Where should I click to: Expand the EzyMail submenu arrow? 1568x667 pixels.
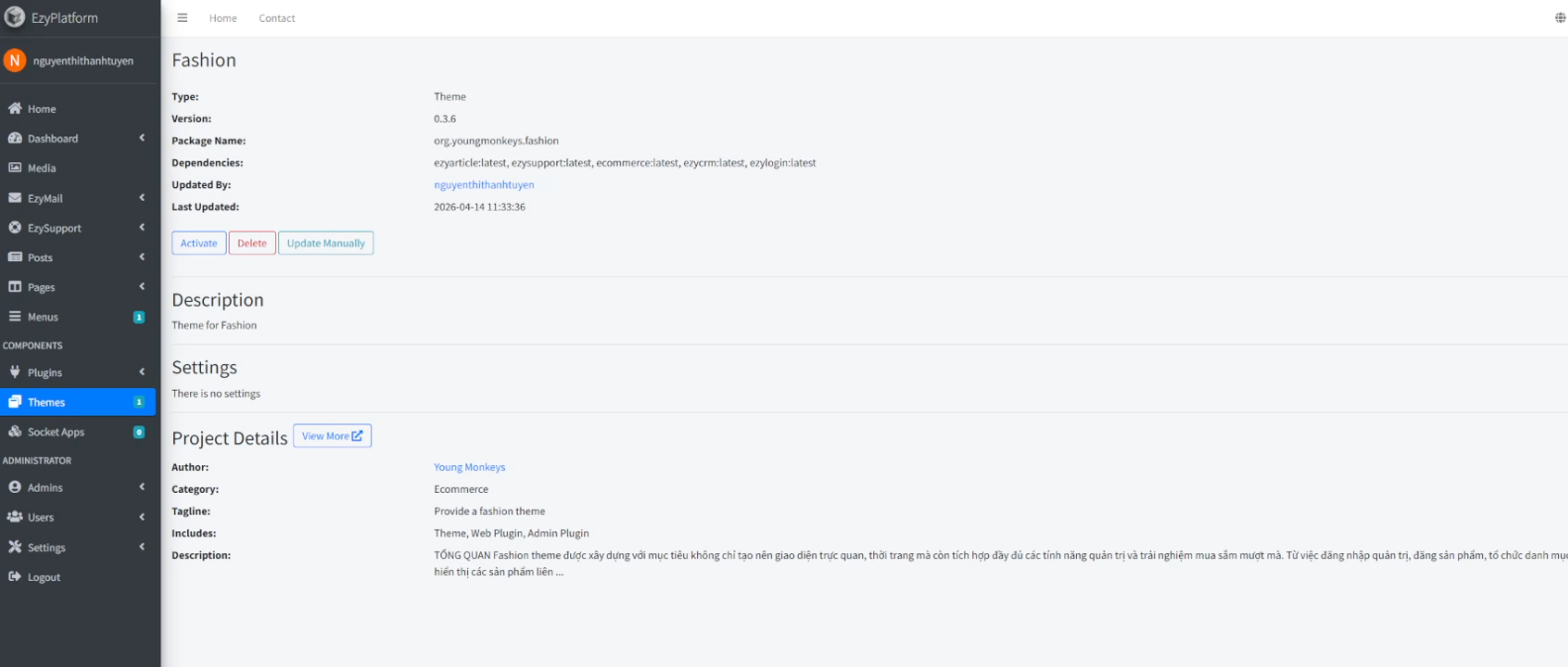coord(142,198)
